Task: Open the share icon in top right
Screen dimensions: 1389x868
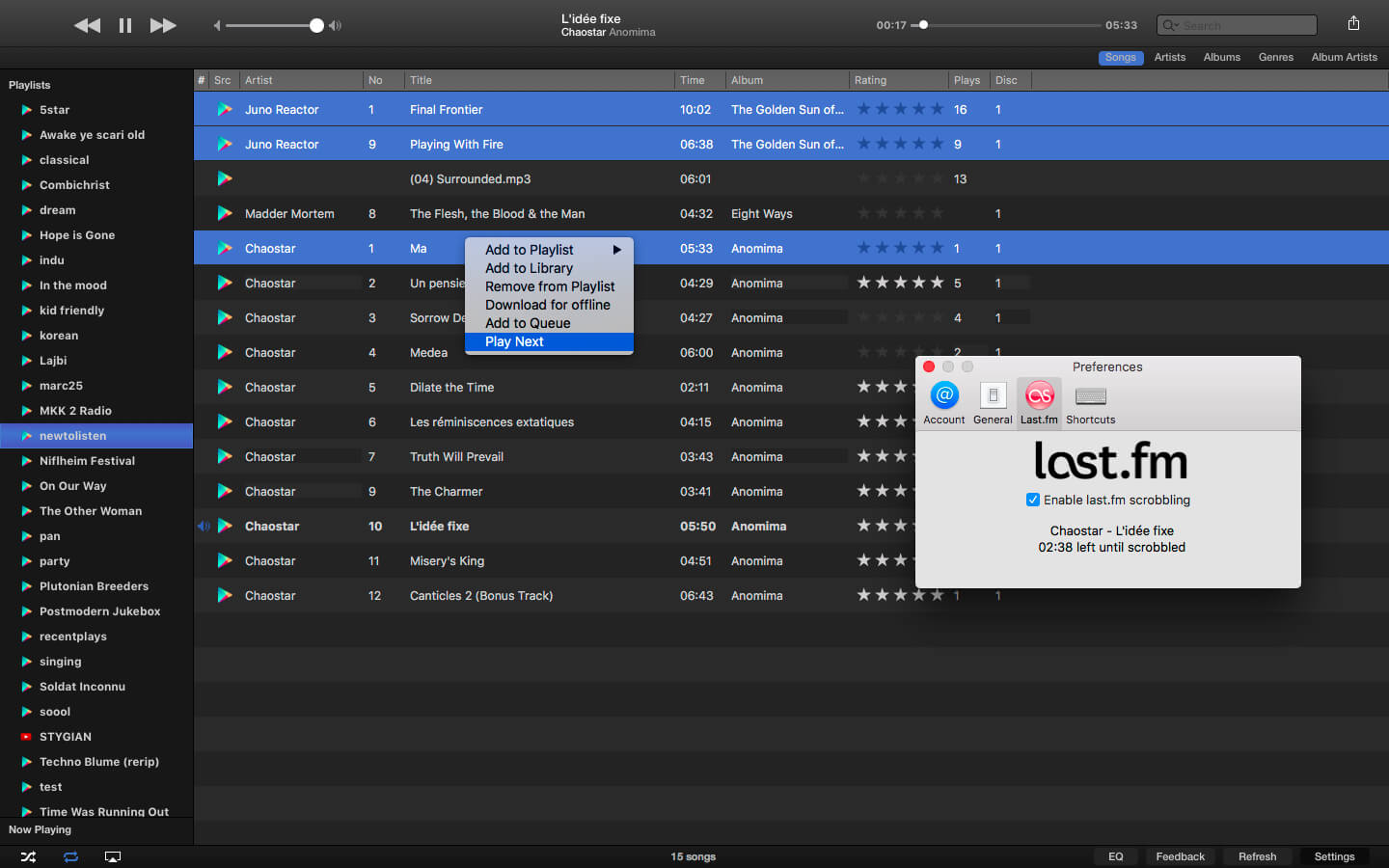Action: [1353, 24]
